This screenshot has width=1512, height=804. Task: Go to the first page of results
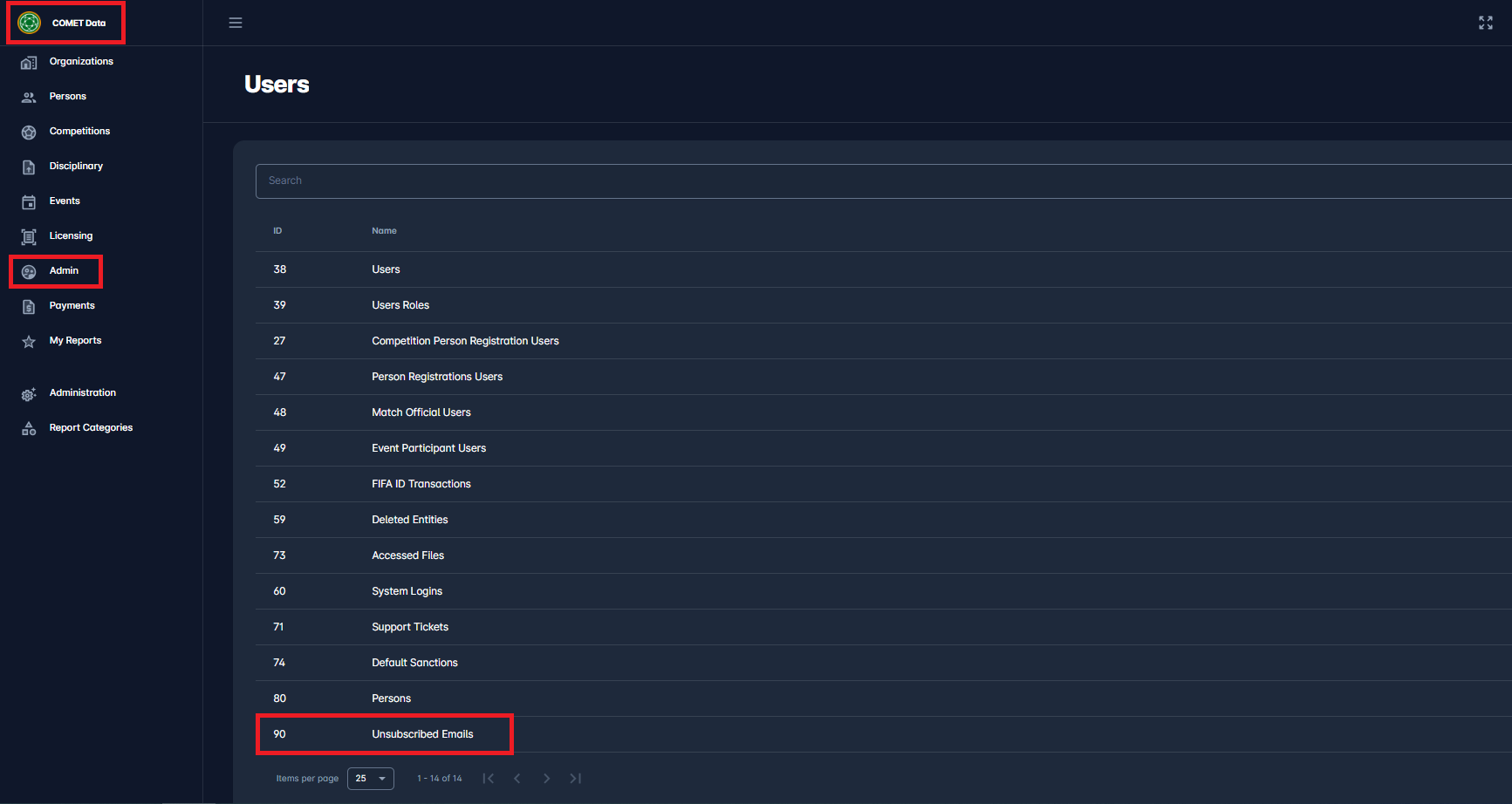click(x=489, y=779)
